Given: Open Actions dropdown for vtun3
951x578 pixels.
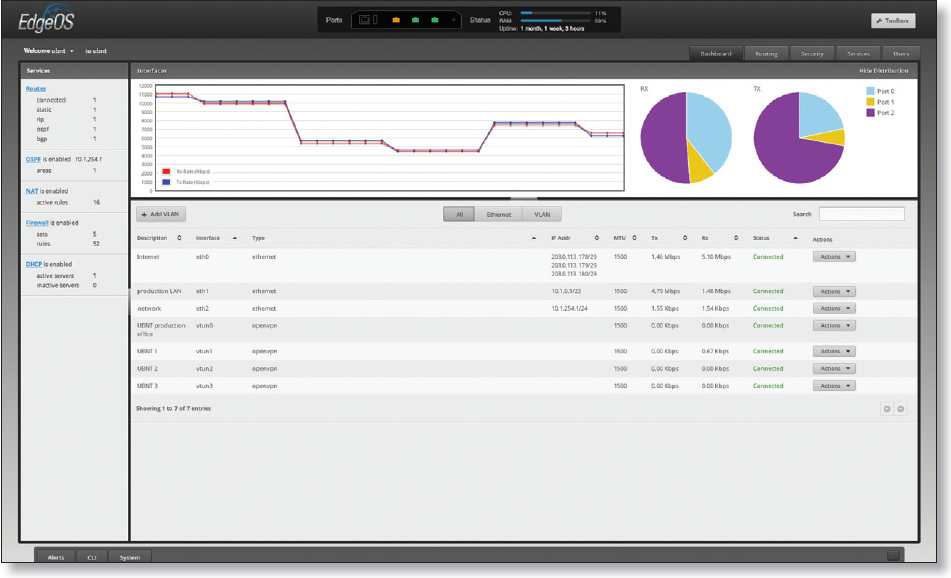Looking at the screenshot, I should 834,385.
